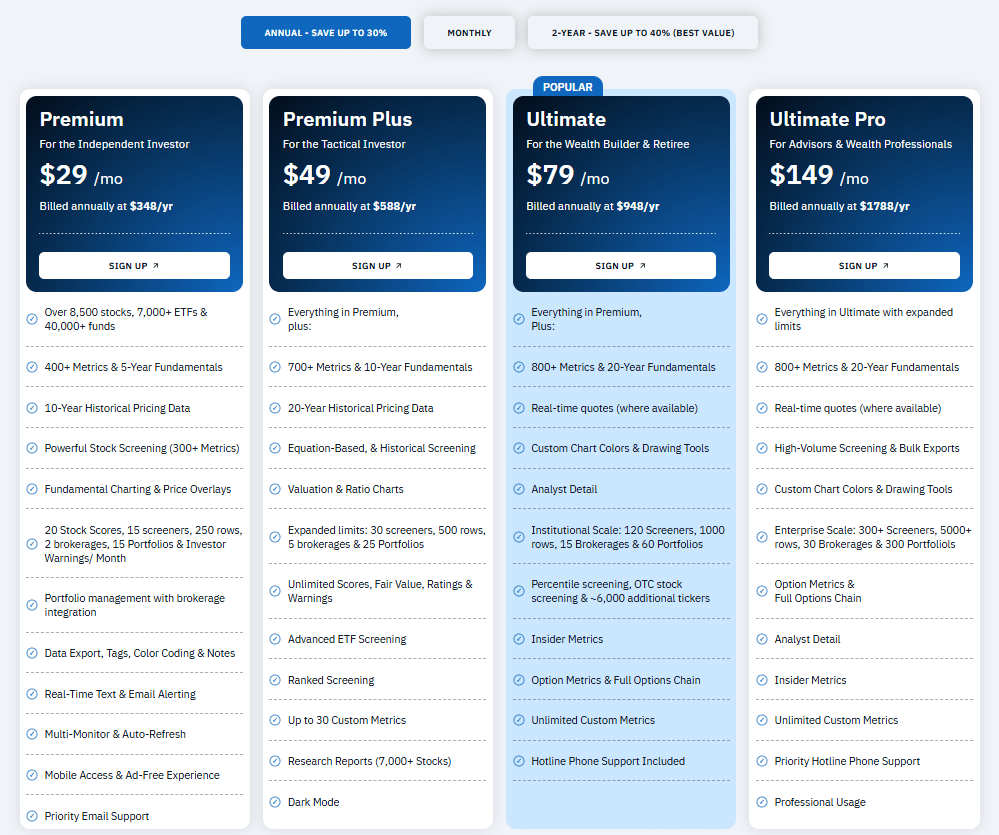Click checkmark icon beside Real-Time Text & Email Alerting
999x835 pixels.
pyautogui.click(x=32, y=694)
